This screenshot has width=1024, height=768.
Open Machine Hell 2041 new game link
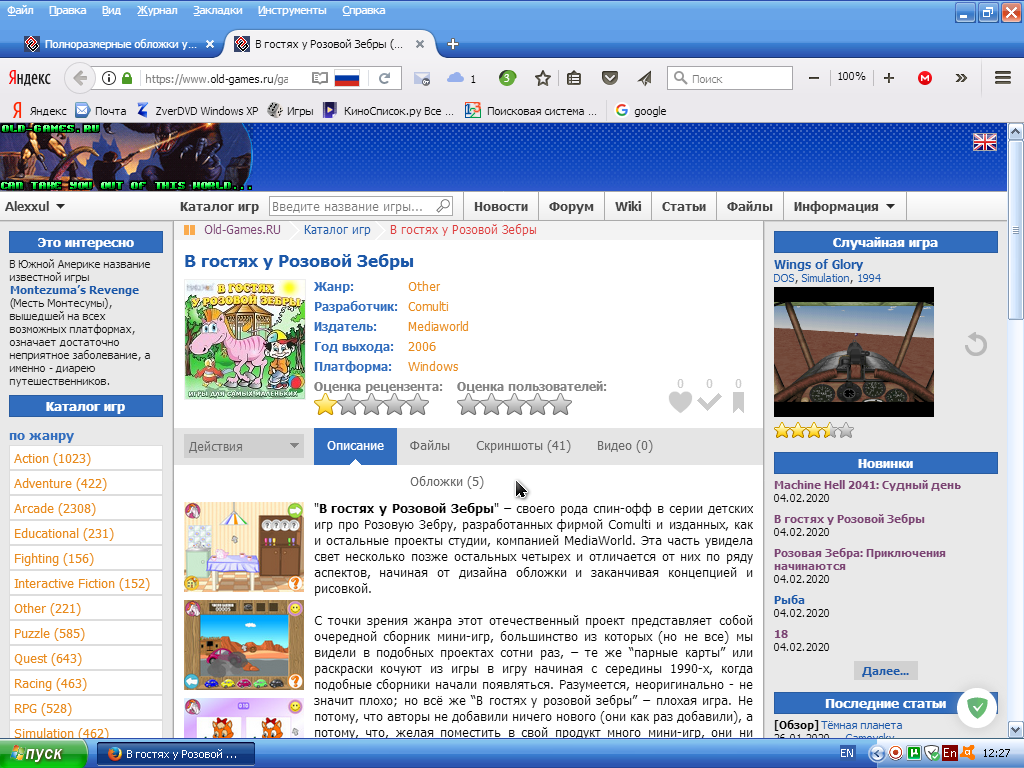click(x=867, y=485)
